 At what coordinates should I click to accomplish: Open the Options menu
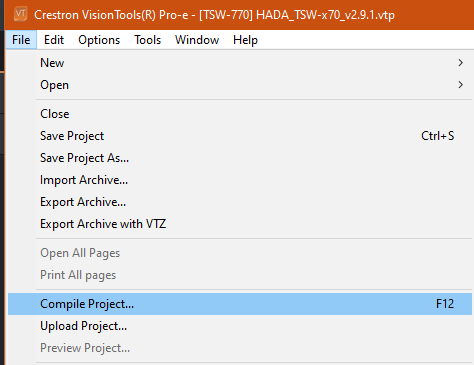(x=99, y=40)
